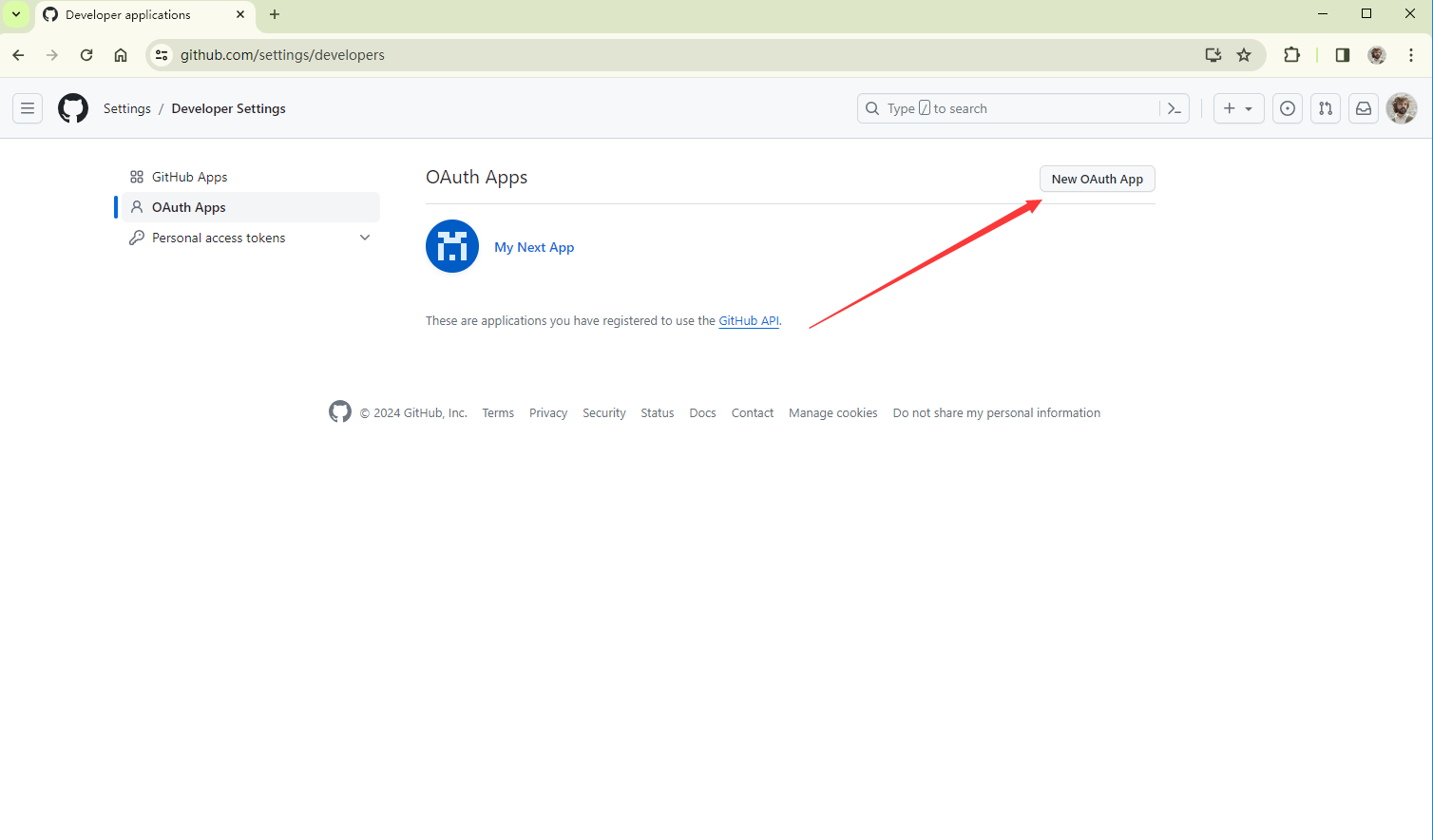The image size is (1433, 840).
Task: Toggle the browser side panel
Action: pos(1343,55)
